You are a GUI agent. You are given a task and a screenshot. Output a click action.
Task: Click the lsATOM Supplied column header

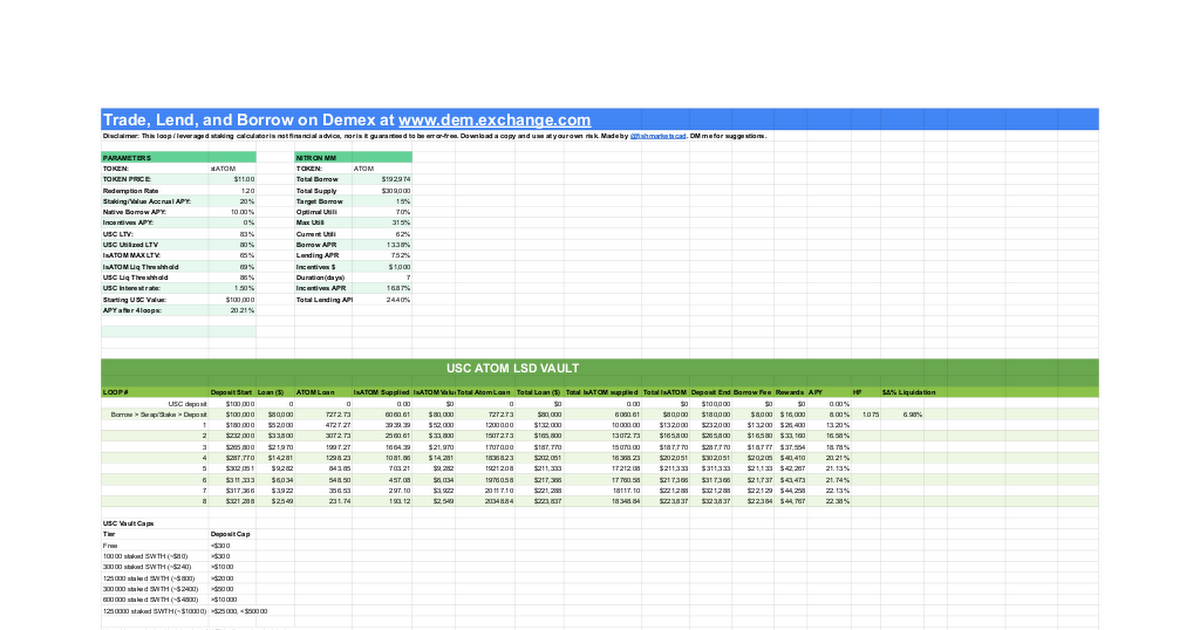[x=382, y=392]
